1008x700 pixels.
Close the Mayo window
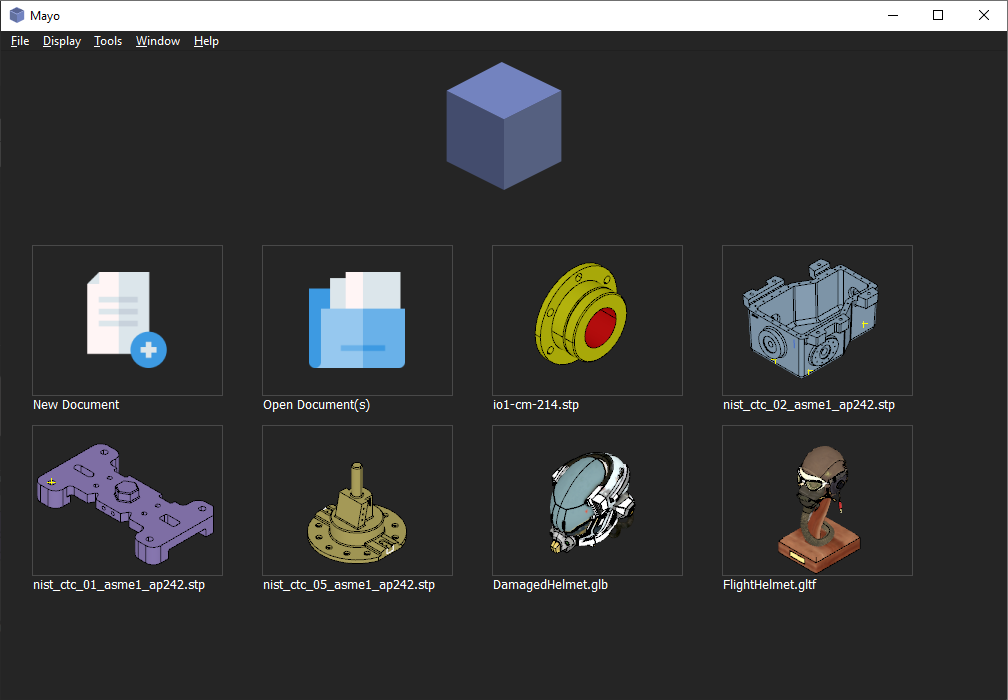tap(984, 15)
